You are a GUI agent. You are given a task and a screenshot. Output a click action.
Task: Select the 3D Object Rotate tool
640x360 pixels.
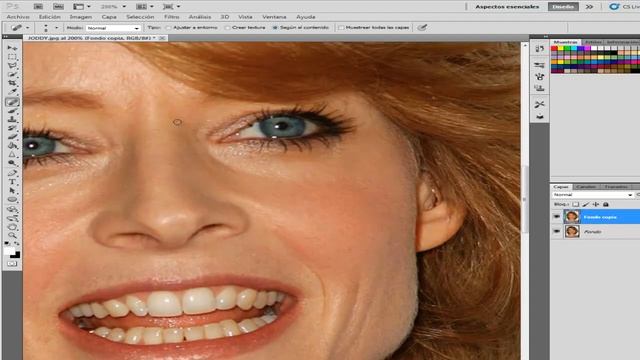click(12, 209)
